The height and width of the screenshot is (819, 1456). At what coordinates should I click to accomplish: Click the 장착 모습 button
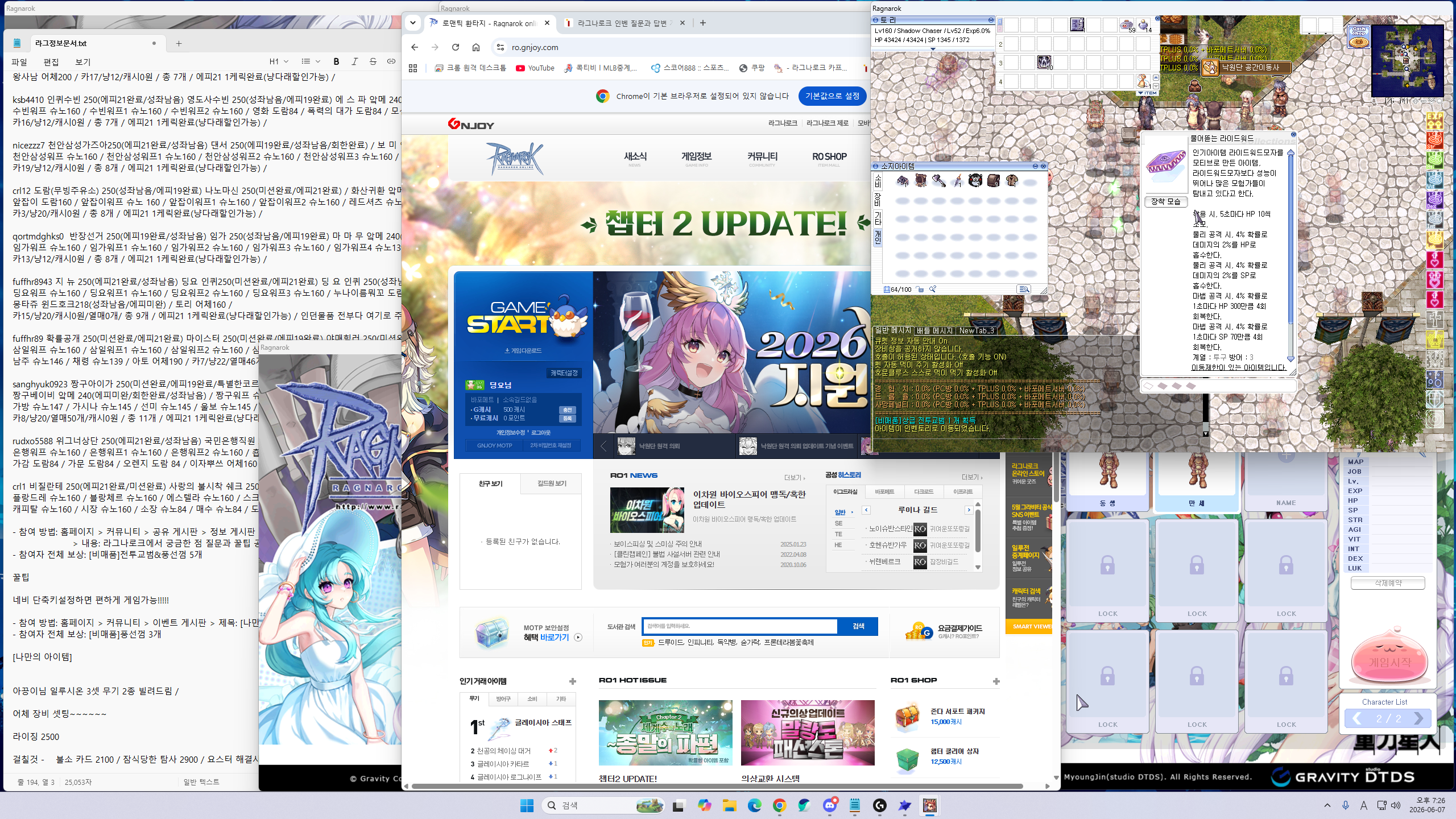click(x=1166, y=201)
